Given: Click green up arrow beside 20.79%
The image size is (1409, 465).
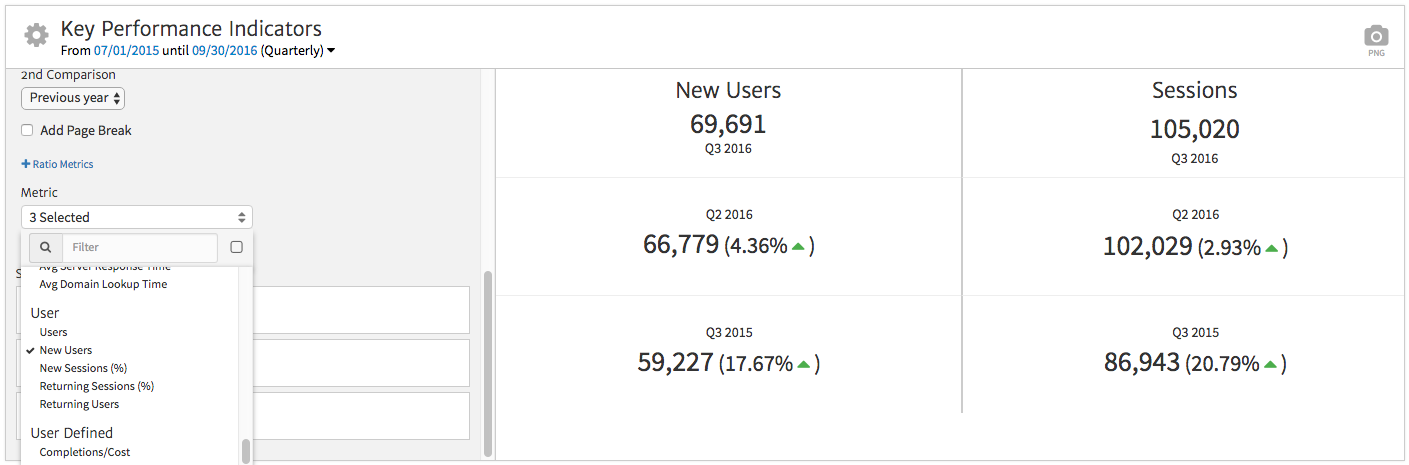Looking at the screenshot, I should 1270,365.
